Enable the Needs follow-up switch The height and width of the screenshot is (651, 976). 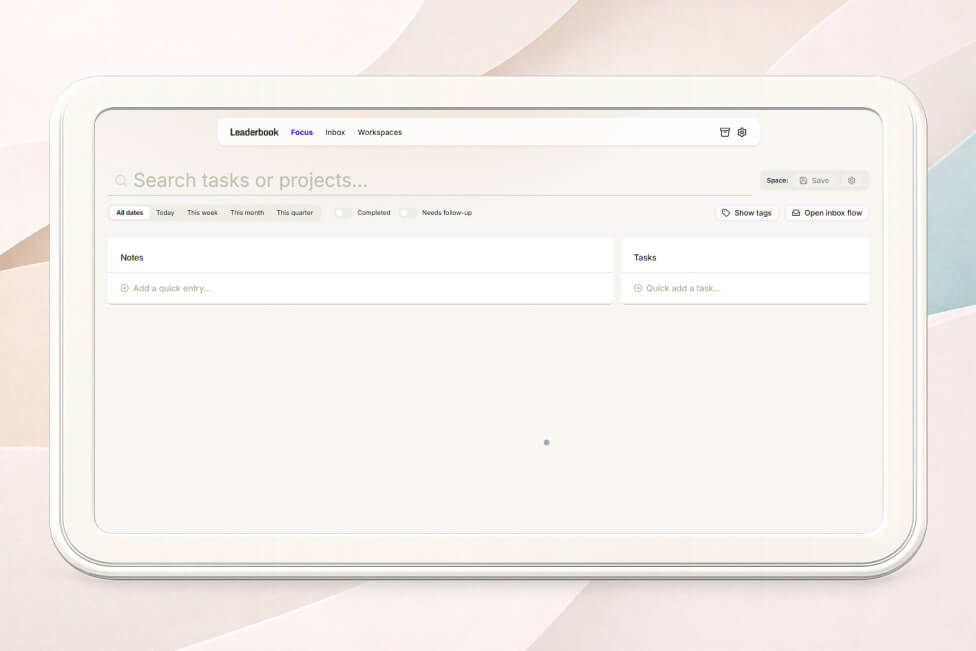pos(408,213)
